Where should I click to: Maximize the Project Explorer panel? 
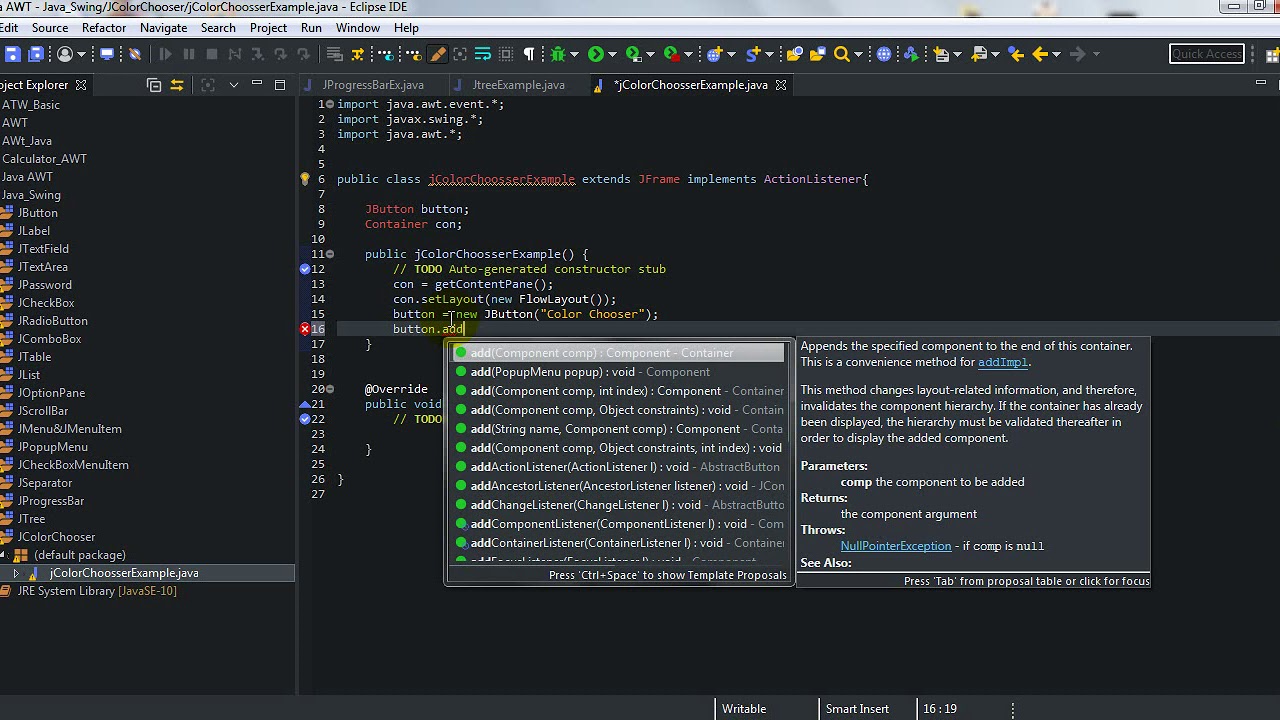(280, 85)
